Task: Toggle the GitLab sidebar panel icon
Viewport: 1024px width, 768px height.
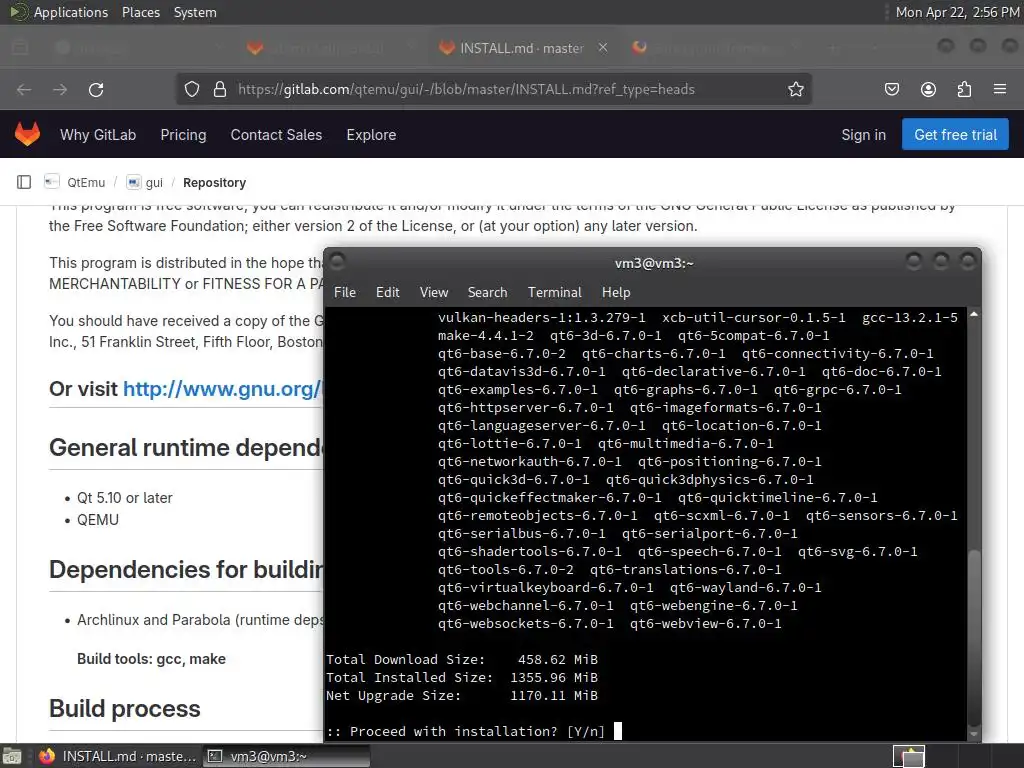Action: 24,182
